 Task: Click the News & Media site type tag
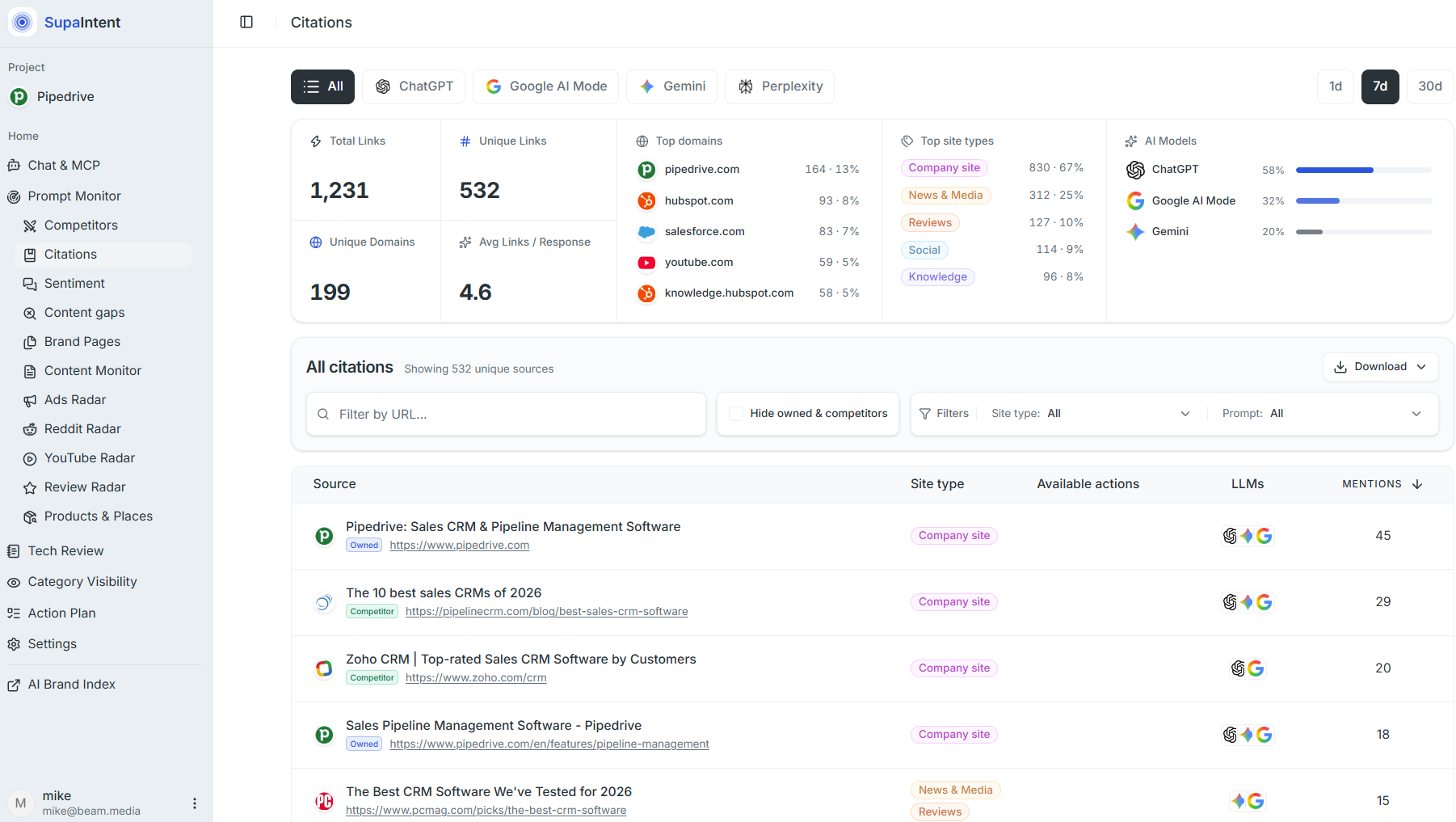945,196
